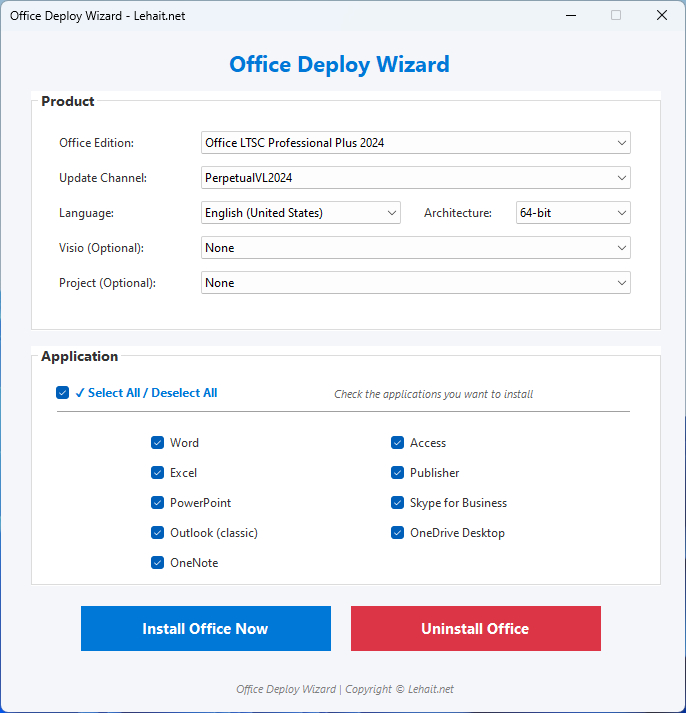Click Install Office Now button
The width and height of the screenshot is (686, 713).
(x=206, y=628)
